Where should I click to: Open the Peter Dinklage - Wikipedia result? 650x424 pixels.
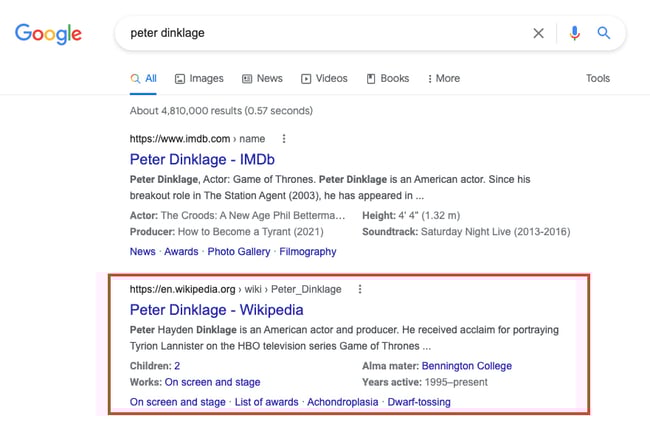tap(216, 310)
